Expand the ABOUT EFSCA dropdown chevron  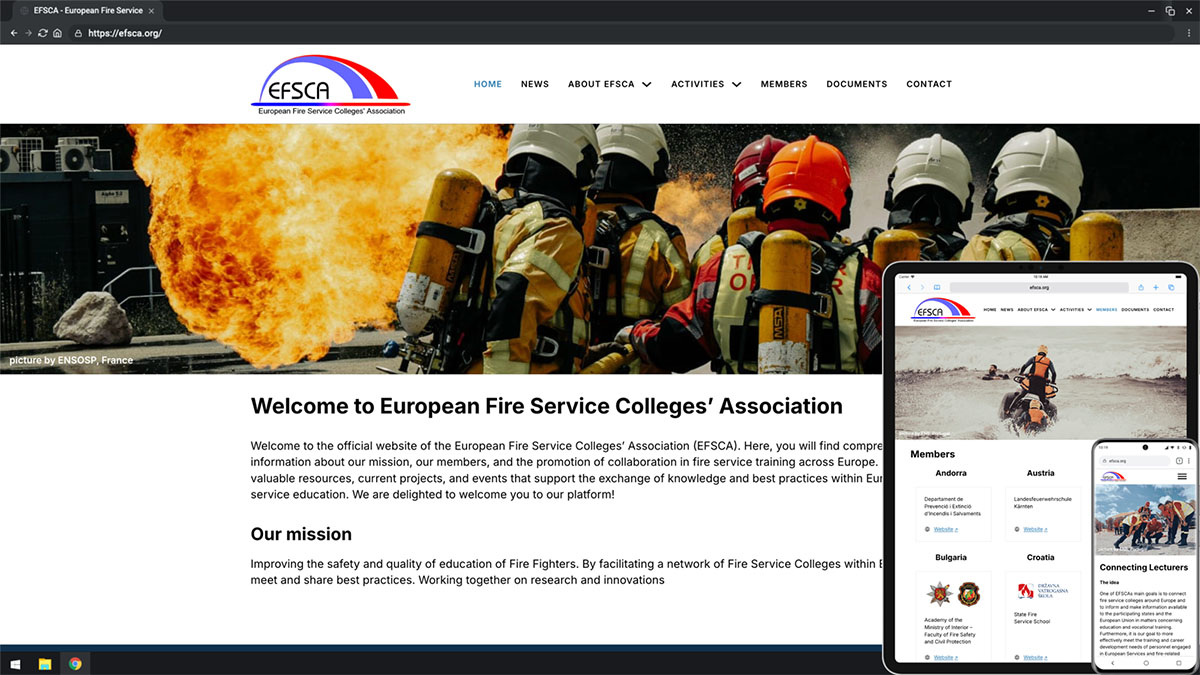(x=646, y=84)
